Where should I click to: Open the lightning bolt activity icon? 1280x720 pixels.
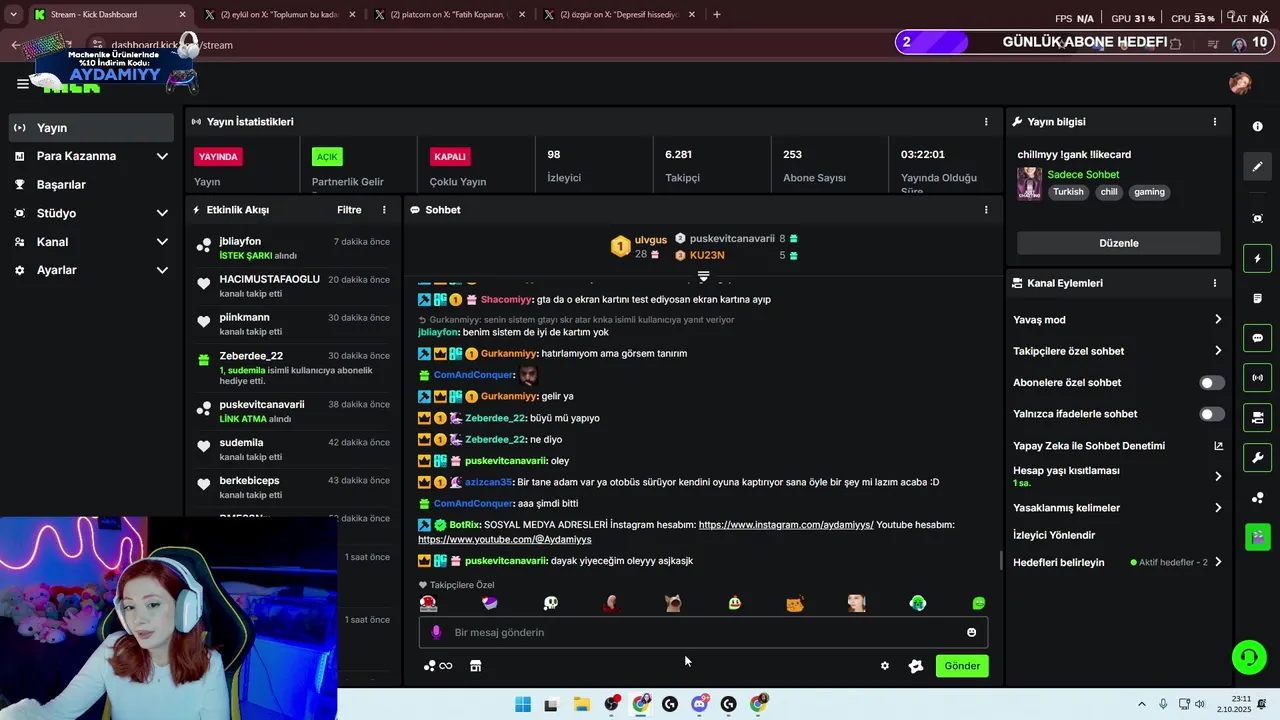coord(1258,259)
